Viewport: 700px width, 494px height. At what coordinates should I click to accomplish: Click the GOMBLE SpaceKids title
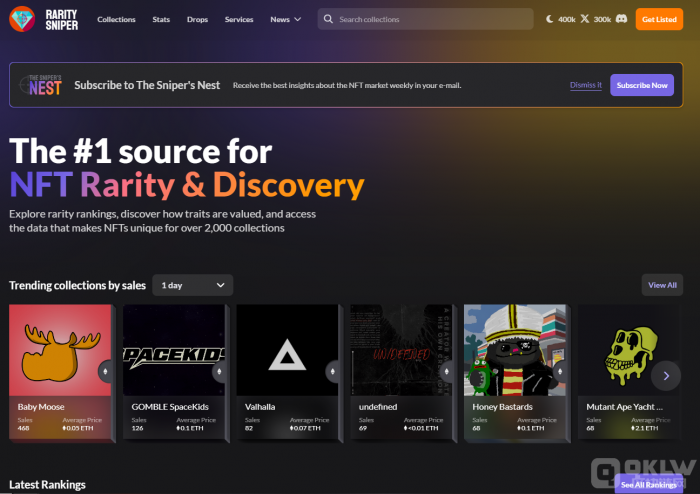click(170, 407)
